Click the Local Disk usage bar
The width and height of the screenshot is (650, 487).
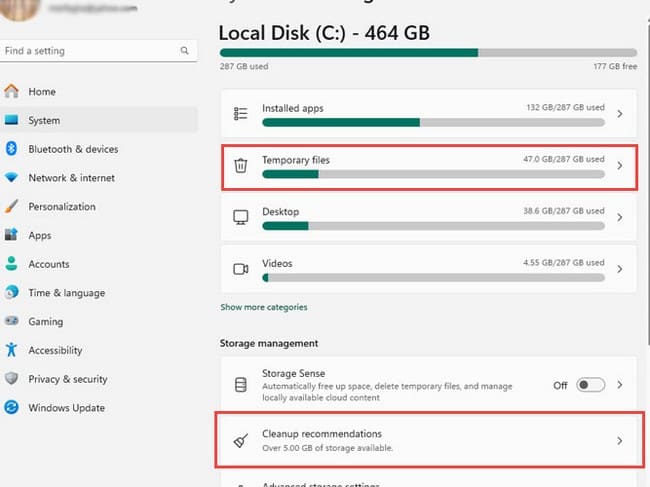pos(428,52)
